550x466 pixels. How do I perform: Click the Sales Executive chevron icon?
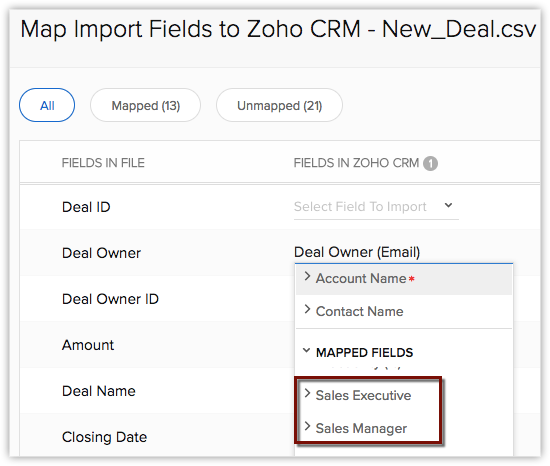point(307,393)
